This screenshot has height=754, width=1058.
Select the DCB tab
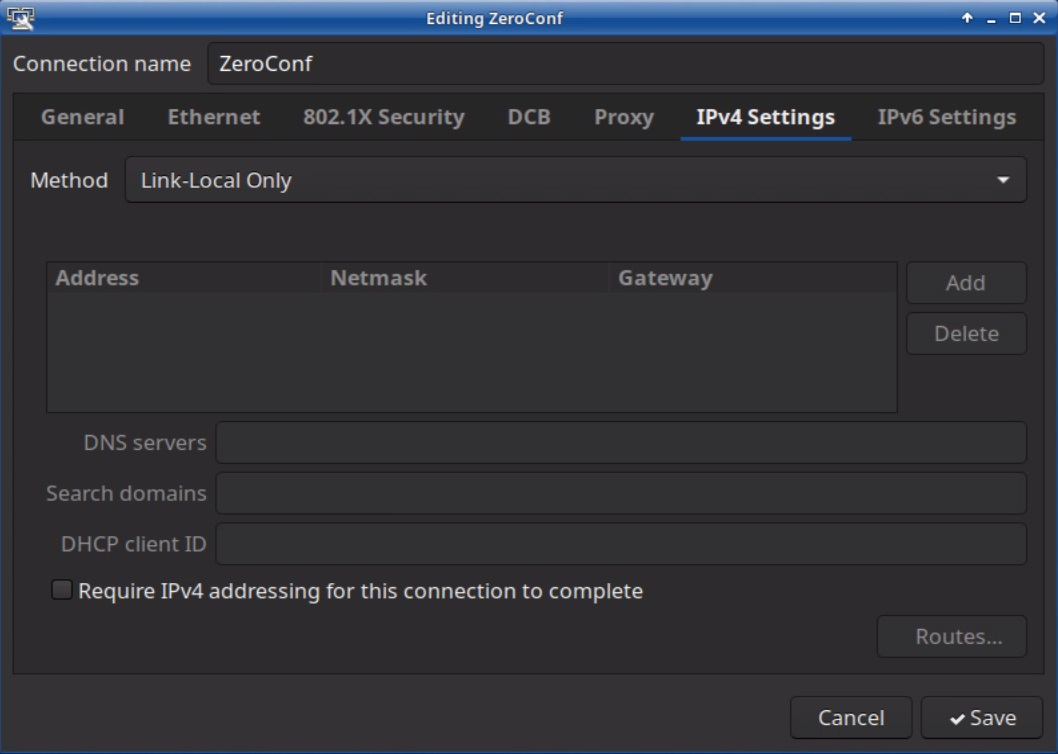(529, 117)
